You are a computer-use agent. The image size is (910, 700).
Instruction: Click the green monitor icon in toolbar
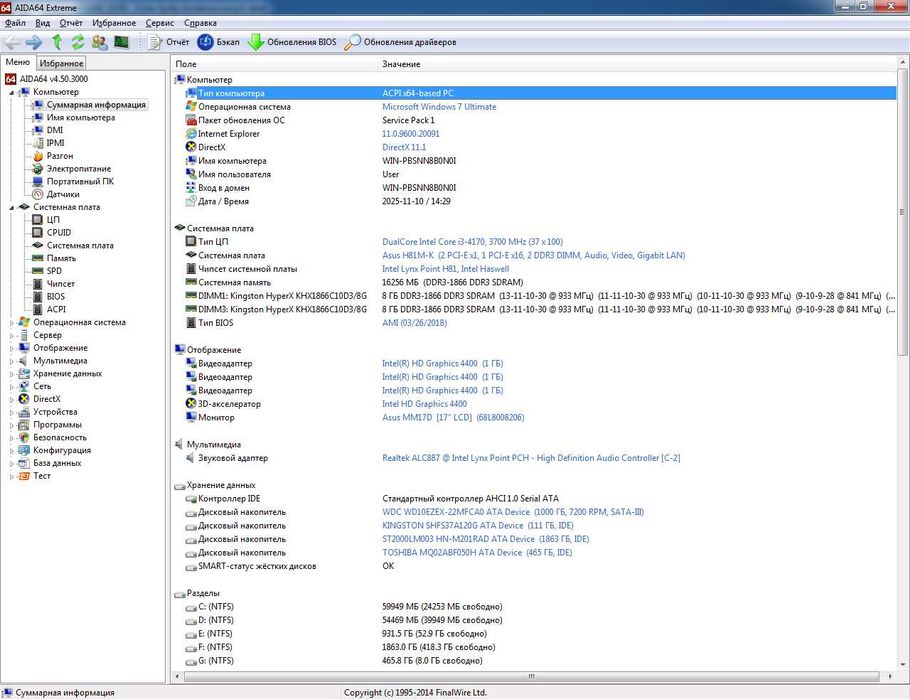[121, 42]
